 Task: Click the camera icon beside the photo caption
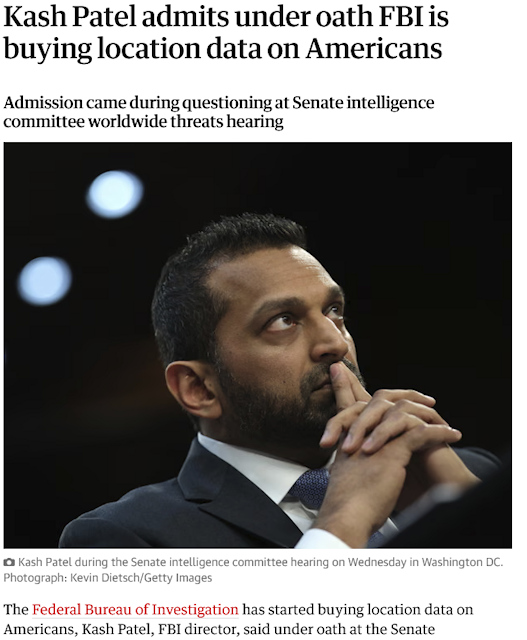(9, 562)
